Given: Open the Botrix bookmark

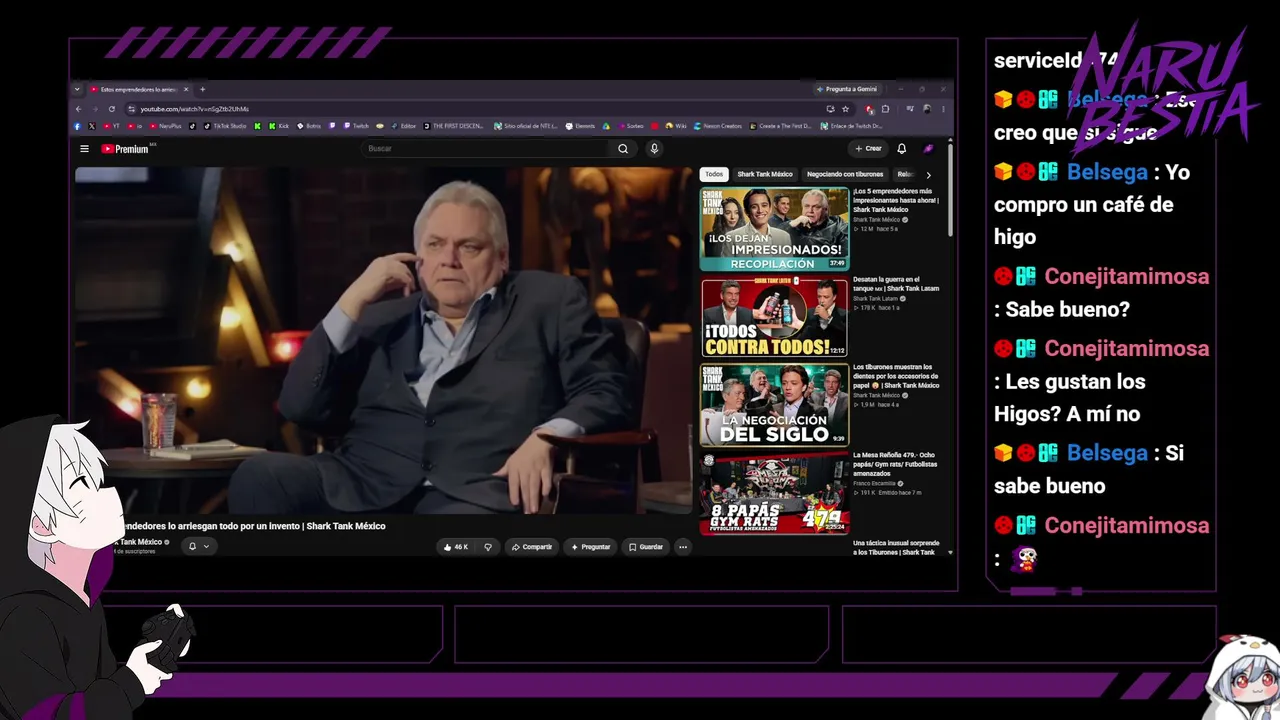Looking at the screenshot, I should [309, 126].
